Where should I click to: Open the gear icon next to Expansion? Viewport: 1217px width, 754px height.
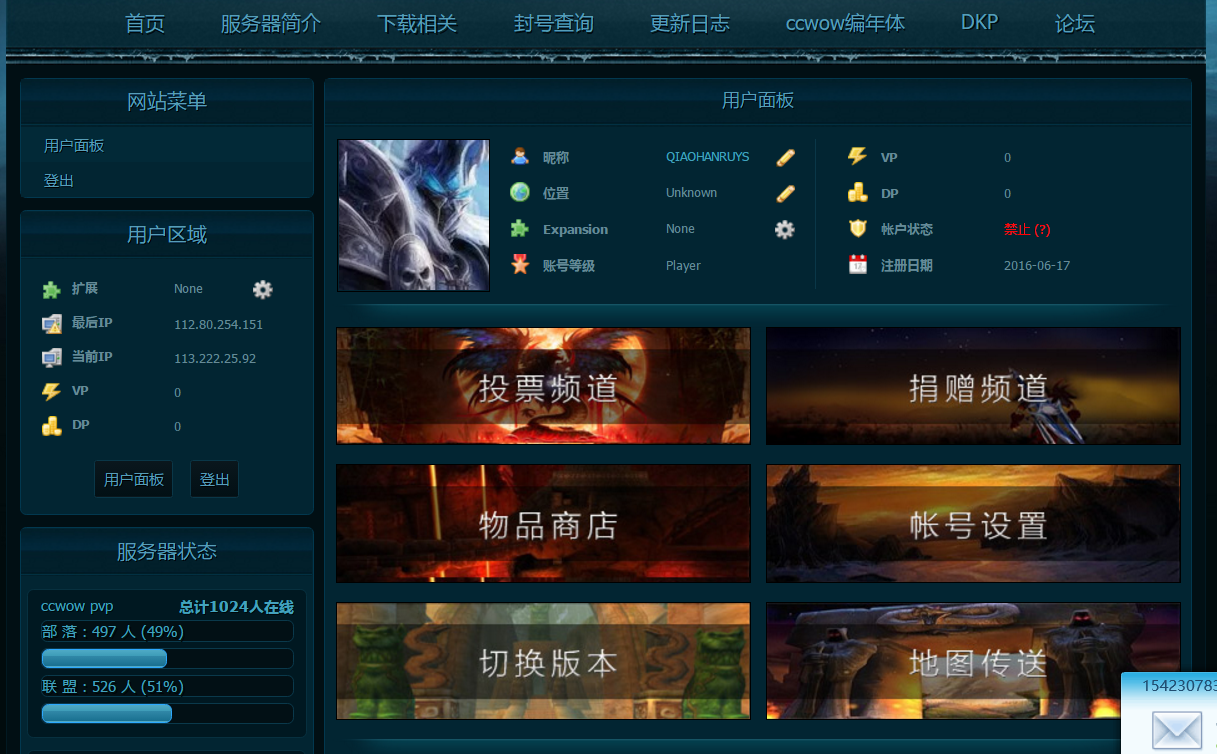coord(784,229)
